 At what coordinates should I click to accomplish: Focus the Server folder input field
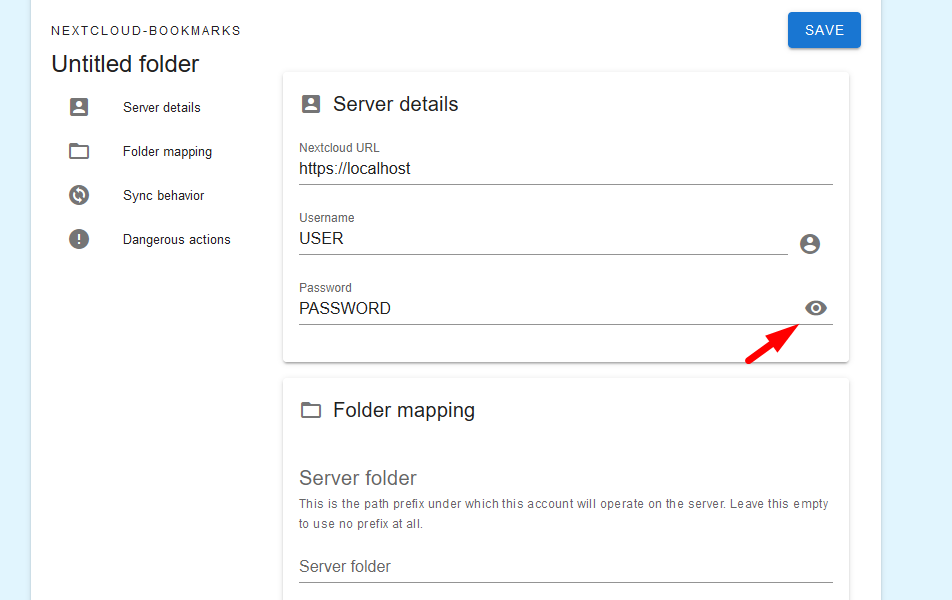coord(565,567)
